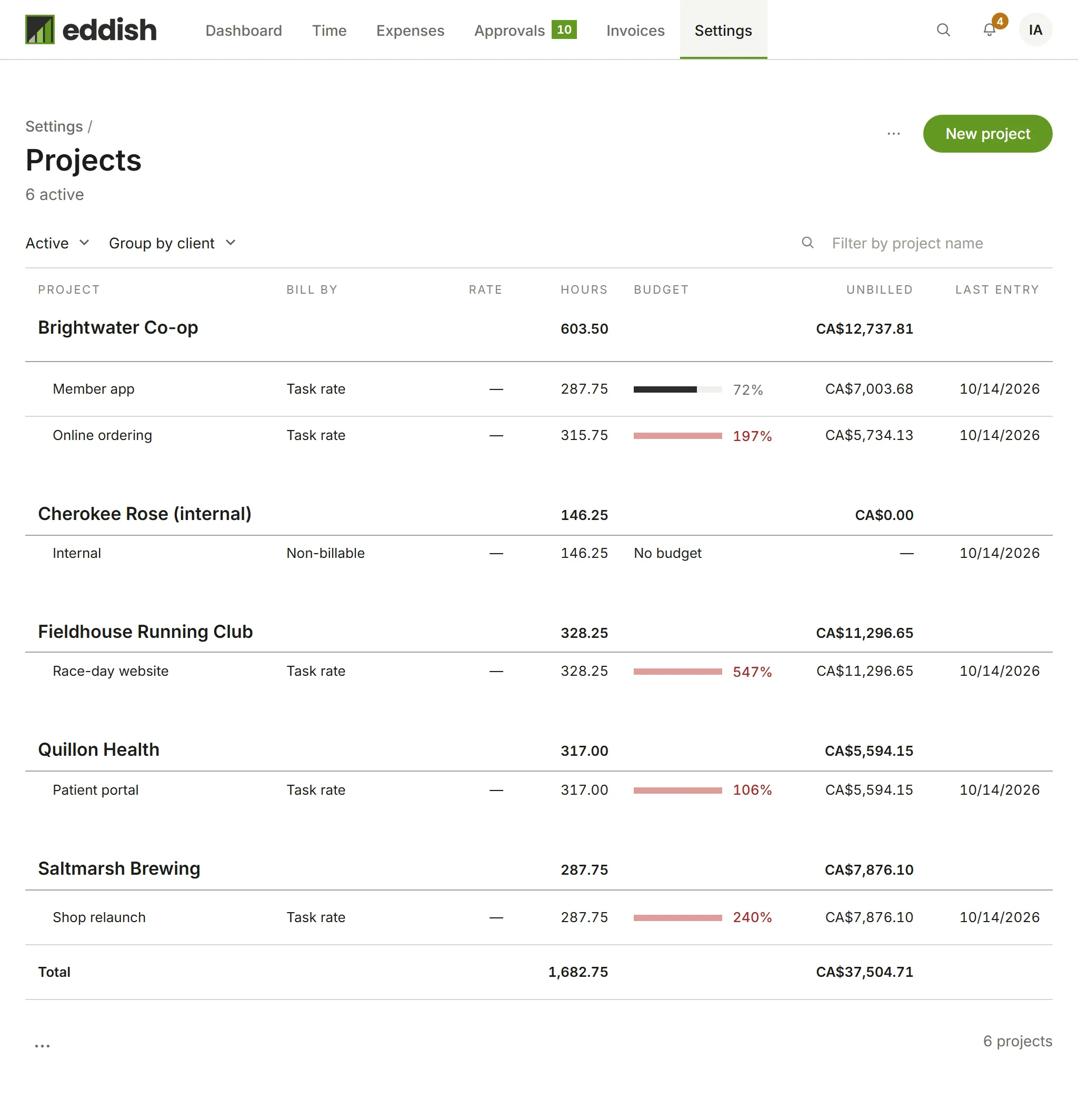The height and width of the screenshot is (1120, 1078).
Task: Click the Settings breadcrumb link
Action: point(54,126)
